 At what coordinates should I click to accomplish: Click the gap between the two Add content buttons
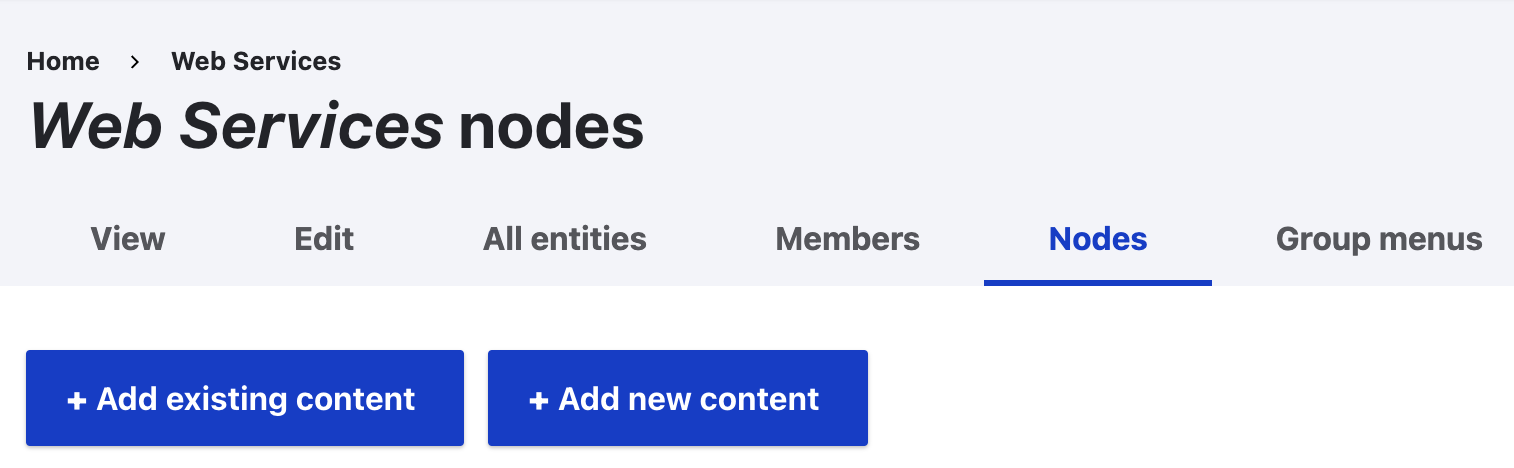[x=476, y=398]
